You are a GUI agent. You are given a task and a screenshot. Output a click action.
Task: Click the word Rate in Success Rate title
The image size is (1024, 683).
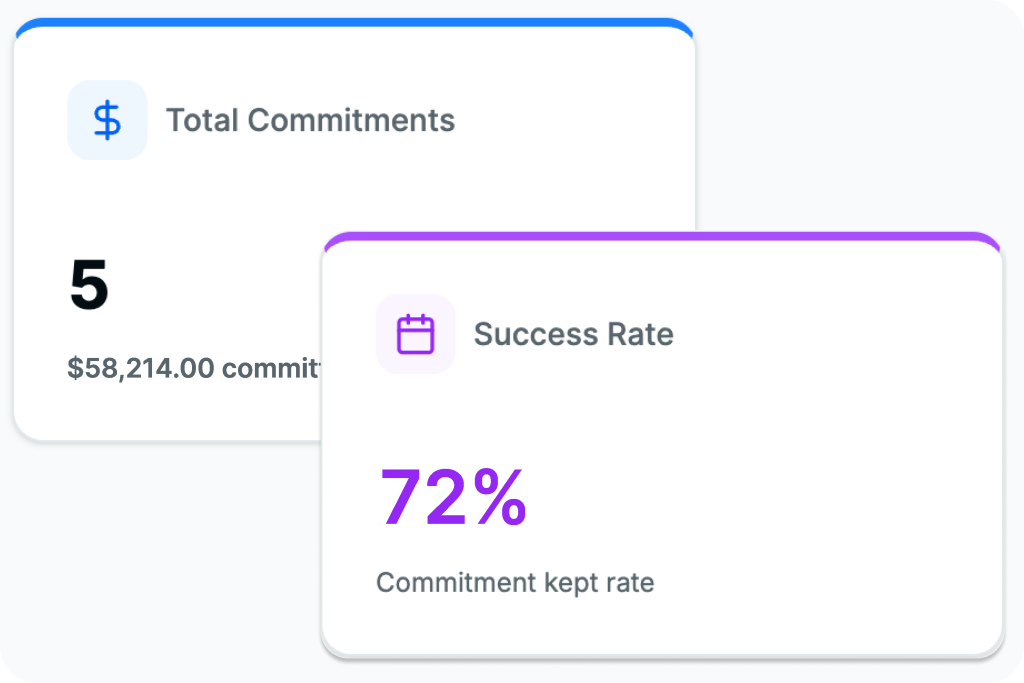coord(641,334)
